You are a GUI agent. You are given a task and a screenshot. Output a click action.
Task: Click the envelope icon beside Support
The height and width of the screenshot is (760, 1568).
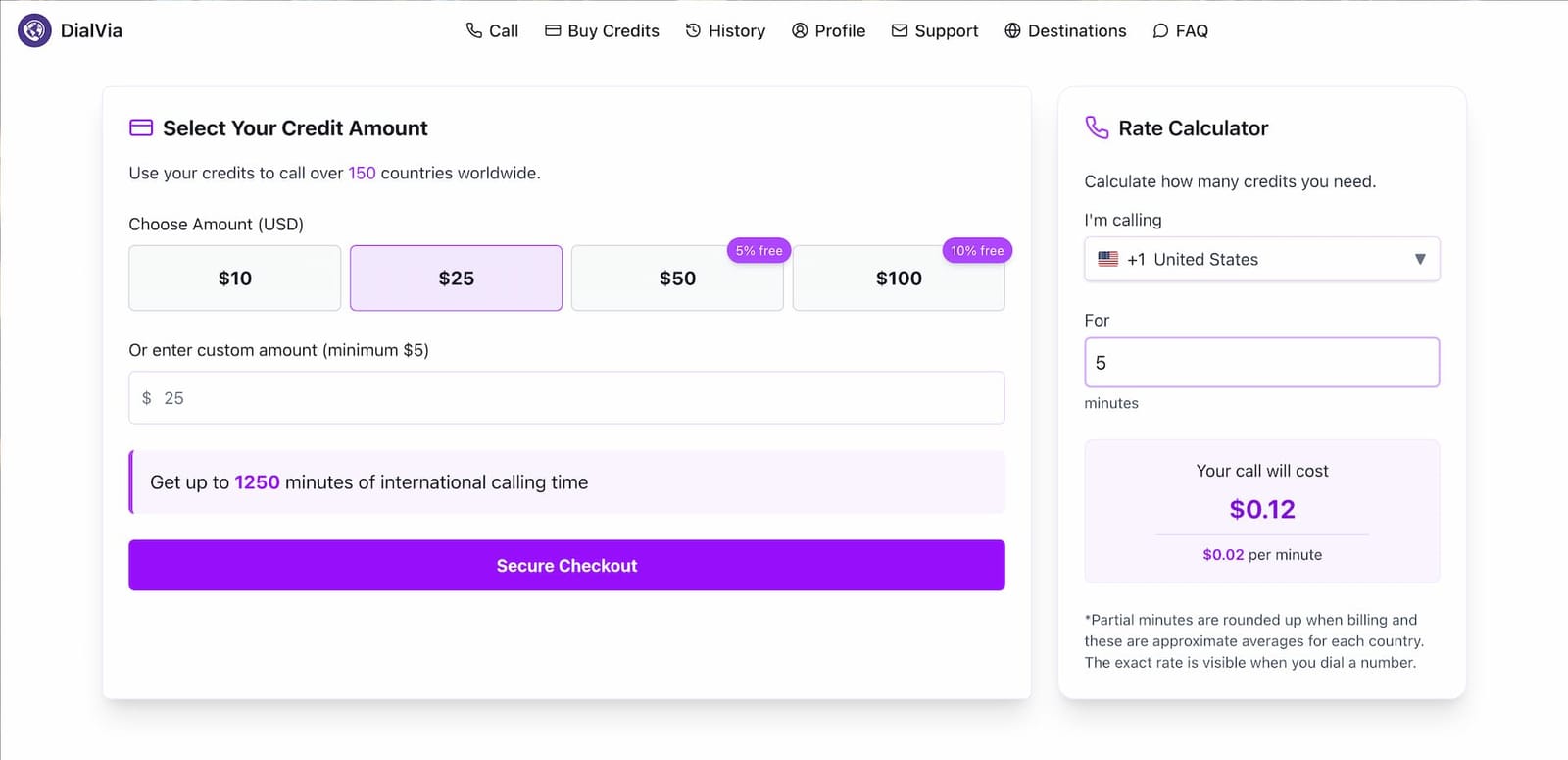[899, 30]
